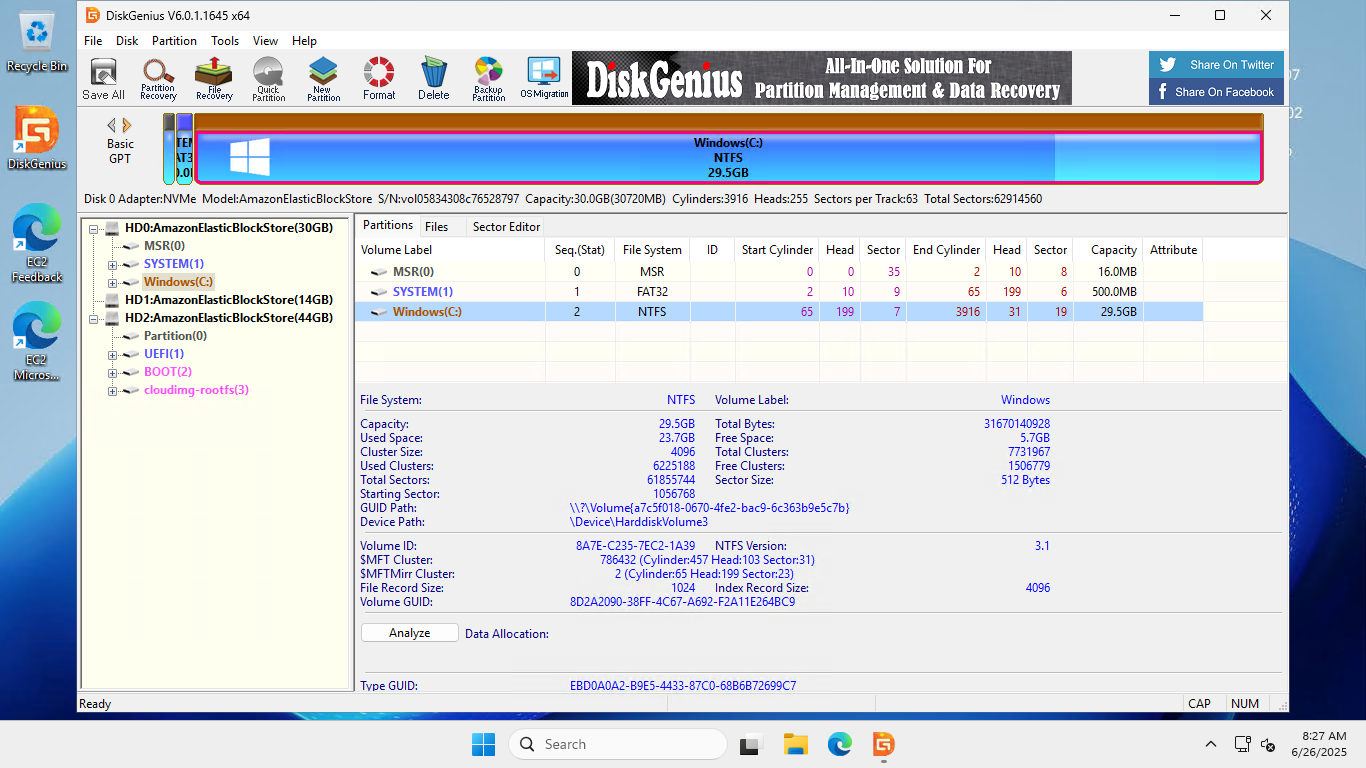
Task: Create a New Partition
Action: point(323,79)
